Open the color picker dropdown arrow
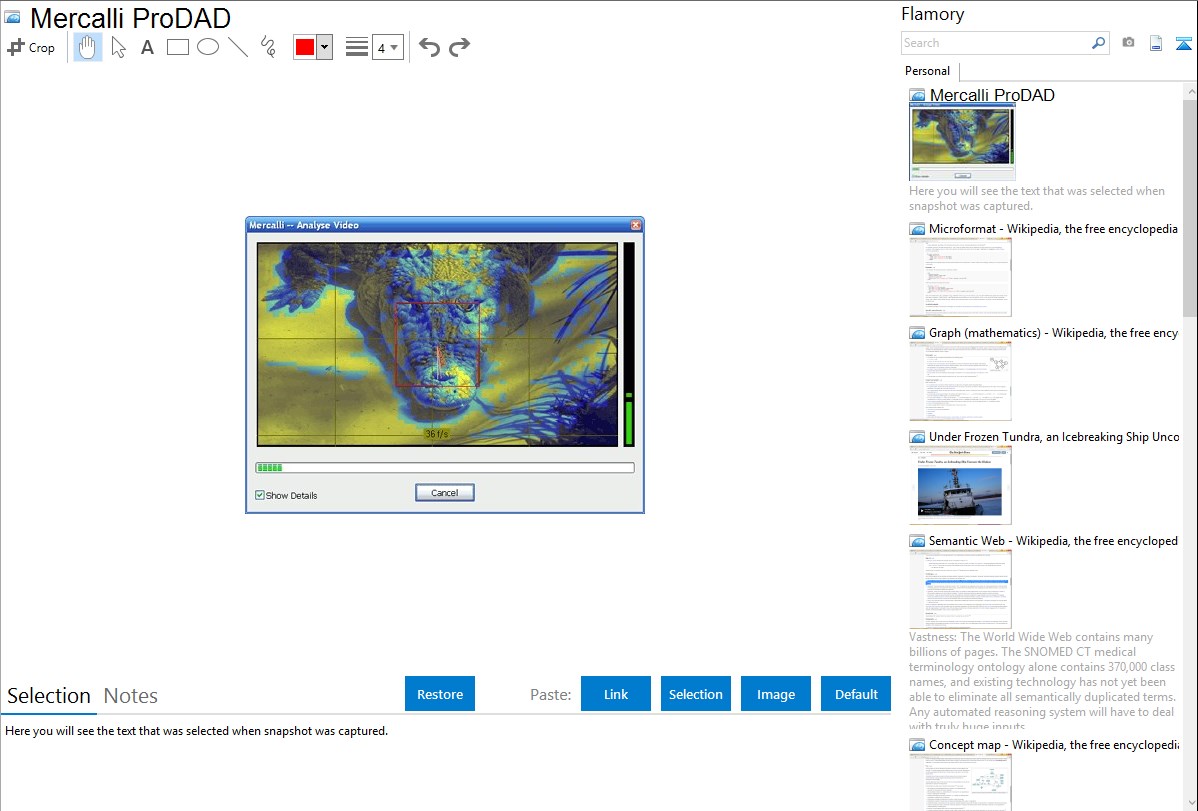 [x=324, y=47]
